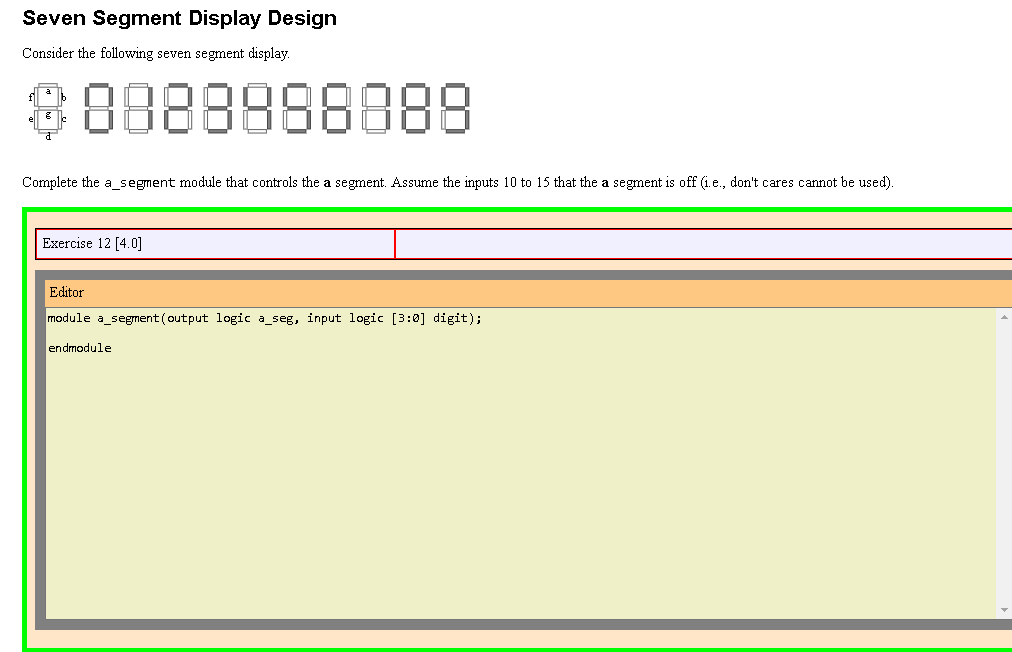Click the "e" lower-left segment label
The width and height of the screenshot is (1012, 652).
pos(31,120)
